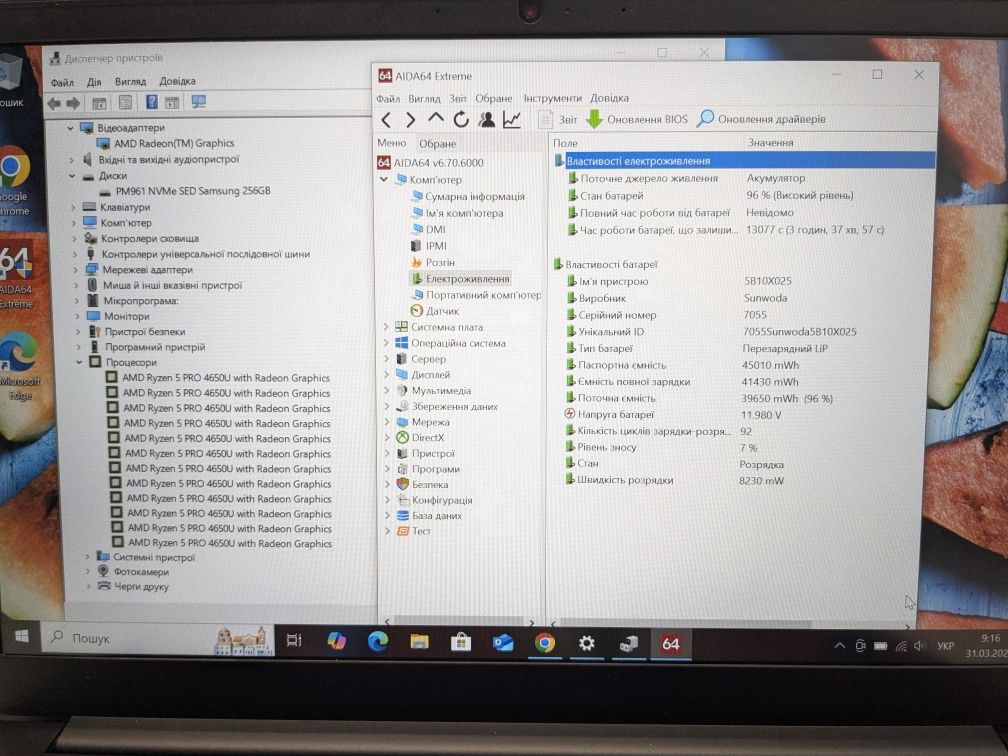Open Довідка menu in Device Manager
Screen dimensions: 1008x756
tap(177, 81)
